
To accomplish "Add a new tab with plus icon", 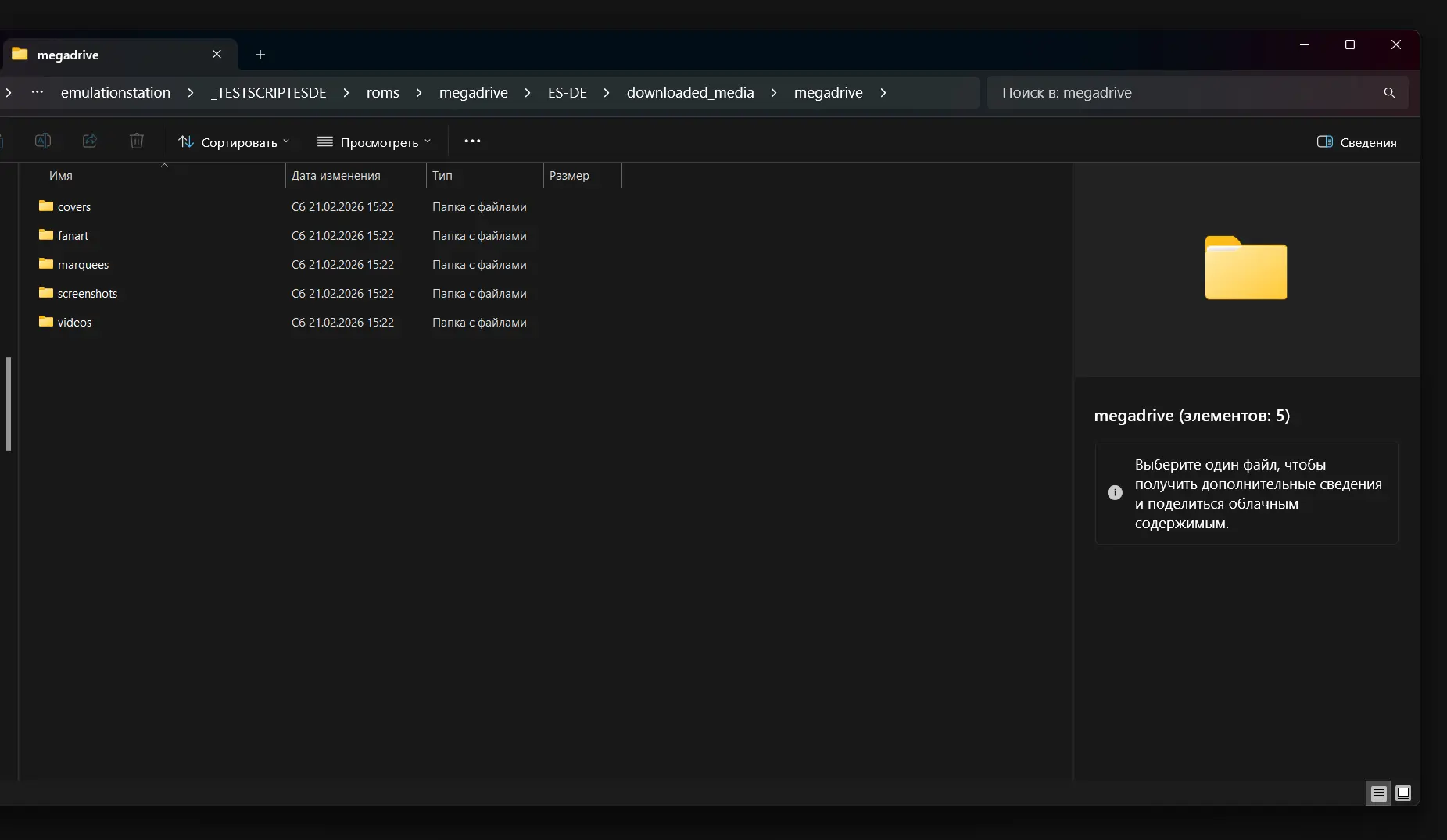I will tap(260, 55).
